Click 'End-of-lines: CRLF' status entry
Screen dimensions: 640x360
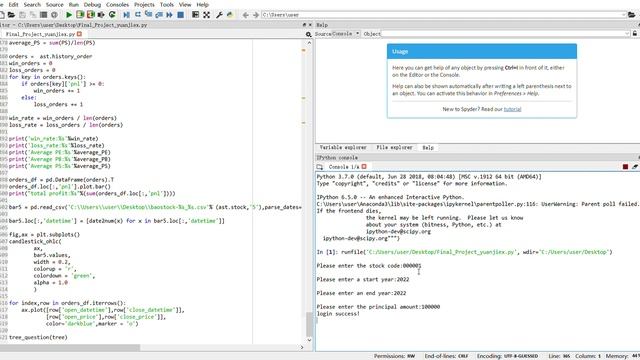point(446,356)
